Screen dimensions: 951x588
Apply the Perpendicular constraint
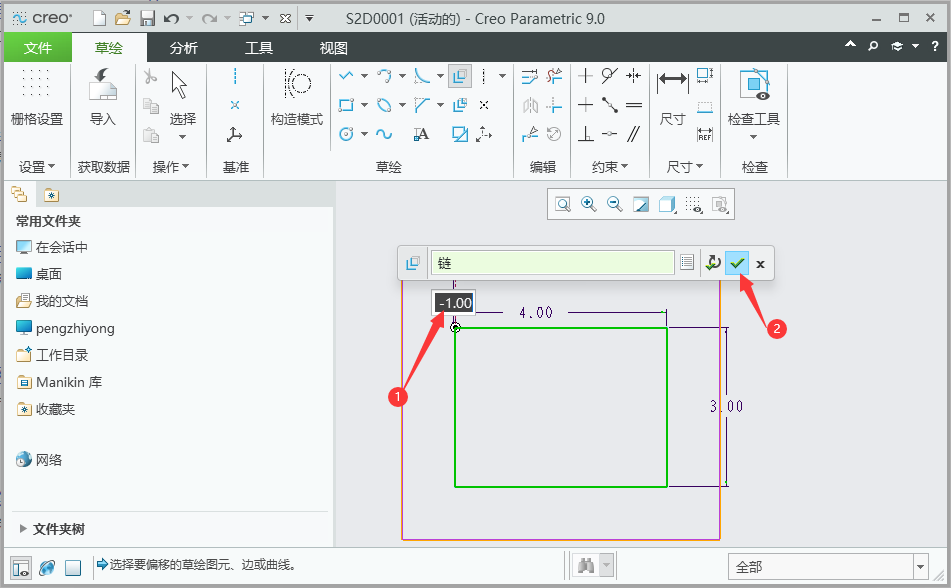[x=585, y=134]
